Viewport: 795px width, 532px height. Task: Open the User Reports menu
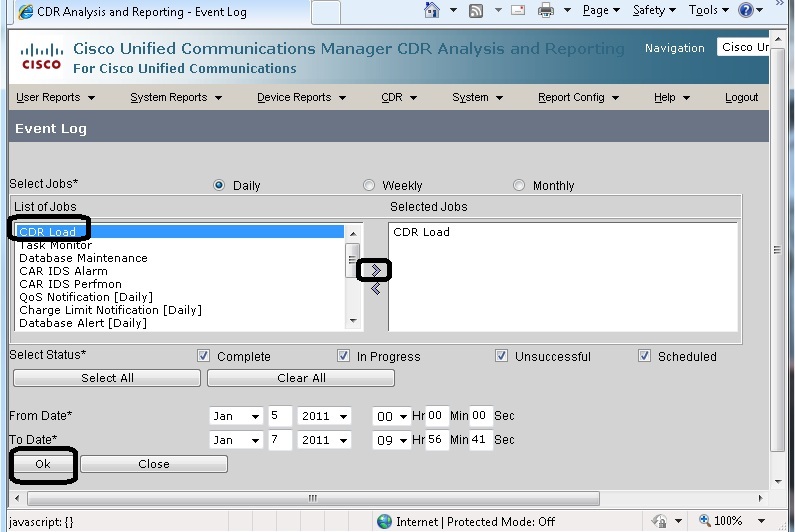click(55, 97)
